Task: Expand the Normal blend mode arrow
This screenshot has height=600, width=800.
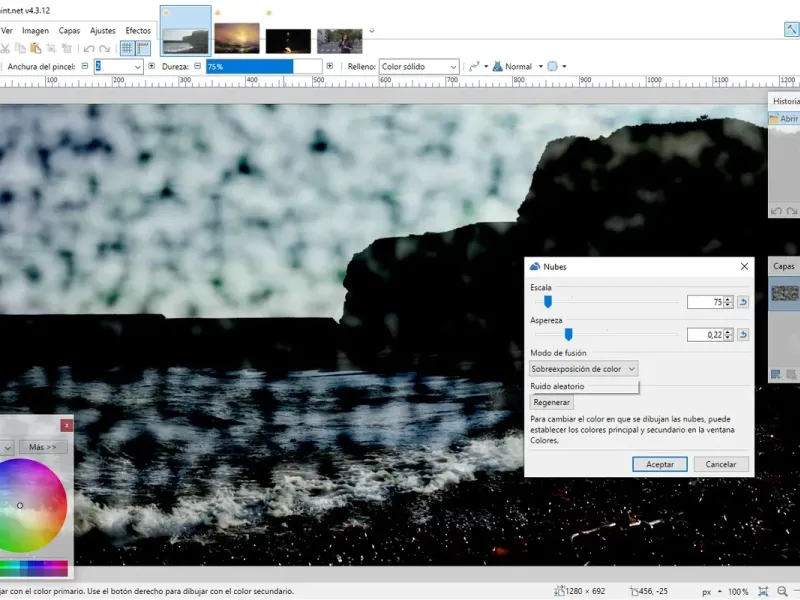Action: pyautogui.click(x=540, y=67)
